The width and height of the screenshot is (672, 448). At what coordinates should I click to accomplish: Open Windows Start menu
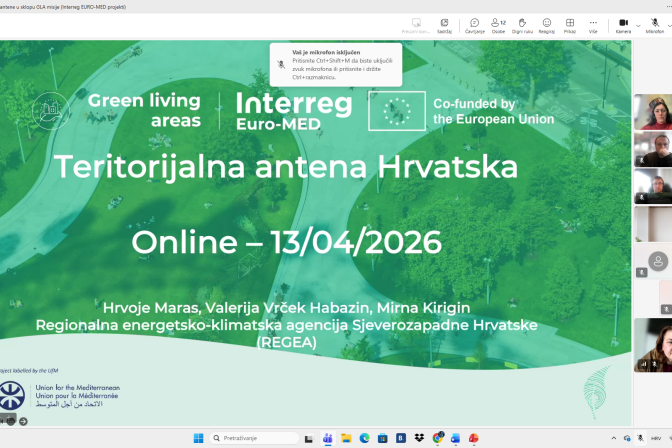click(x=198, y=438)
